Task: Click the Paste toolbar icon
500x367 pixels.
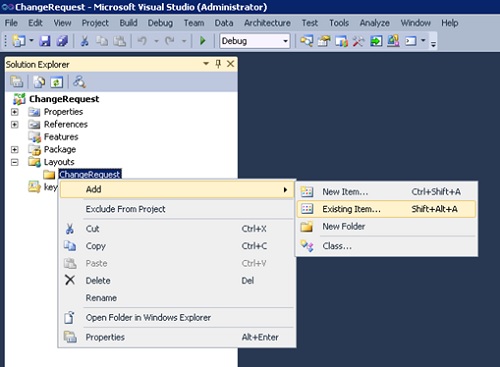Action: coord(119,41)
